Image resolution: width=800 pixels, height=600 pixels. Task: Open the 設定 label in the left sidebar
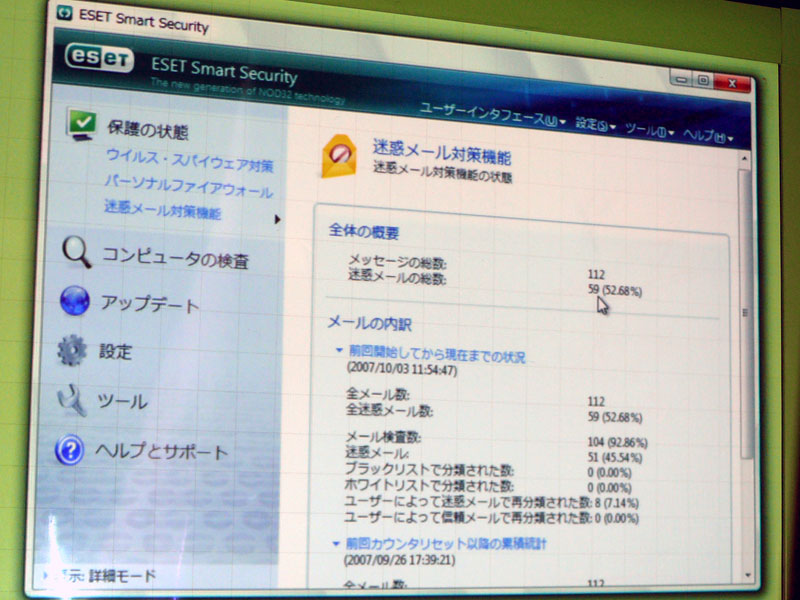(115, 352)
